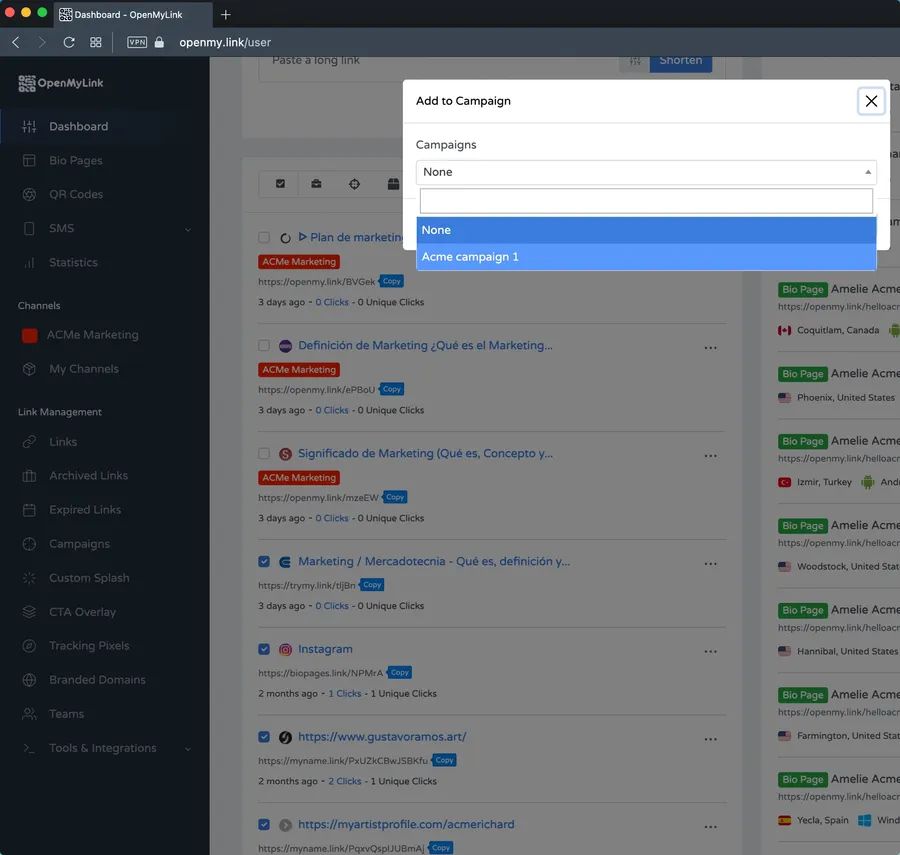Copy the openmy.link/BVGek short link
This screenshot has width=900, height=855.
[391, 281]
